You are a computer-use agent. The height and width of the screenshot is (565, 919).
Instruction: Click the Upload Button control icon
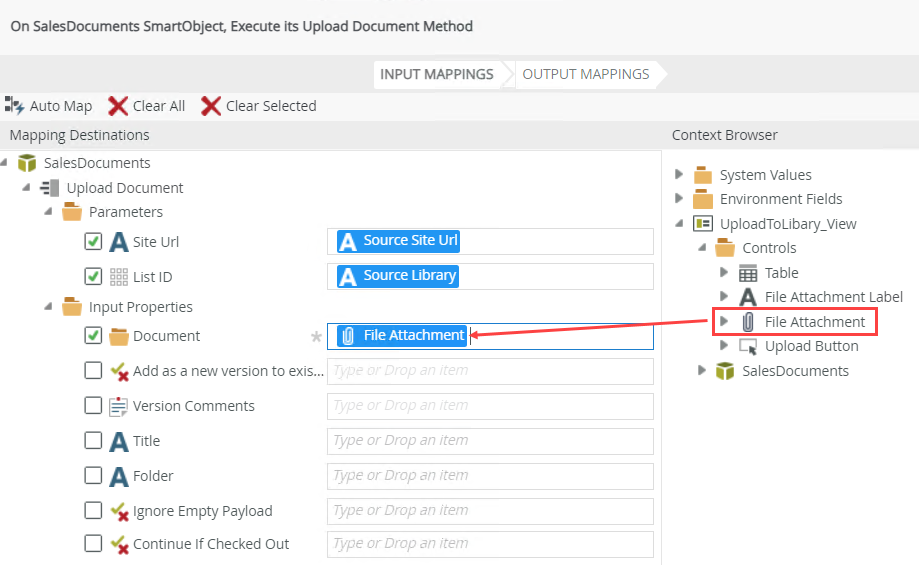[x=748, y=346]
